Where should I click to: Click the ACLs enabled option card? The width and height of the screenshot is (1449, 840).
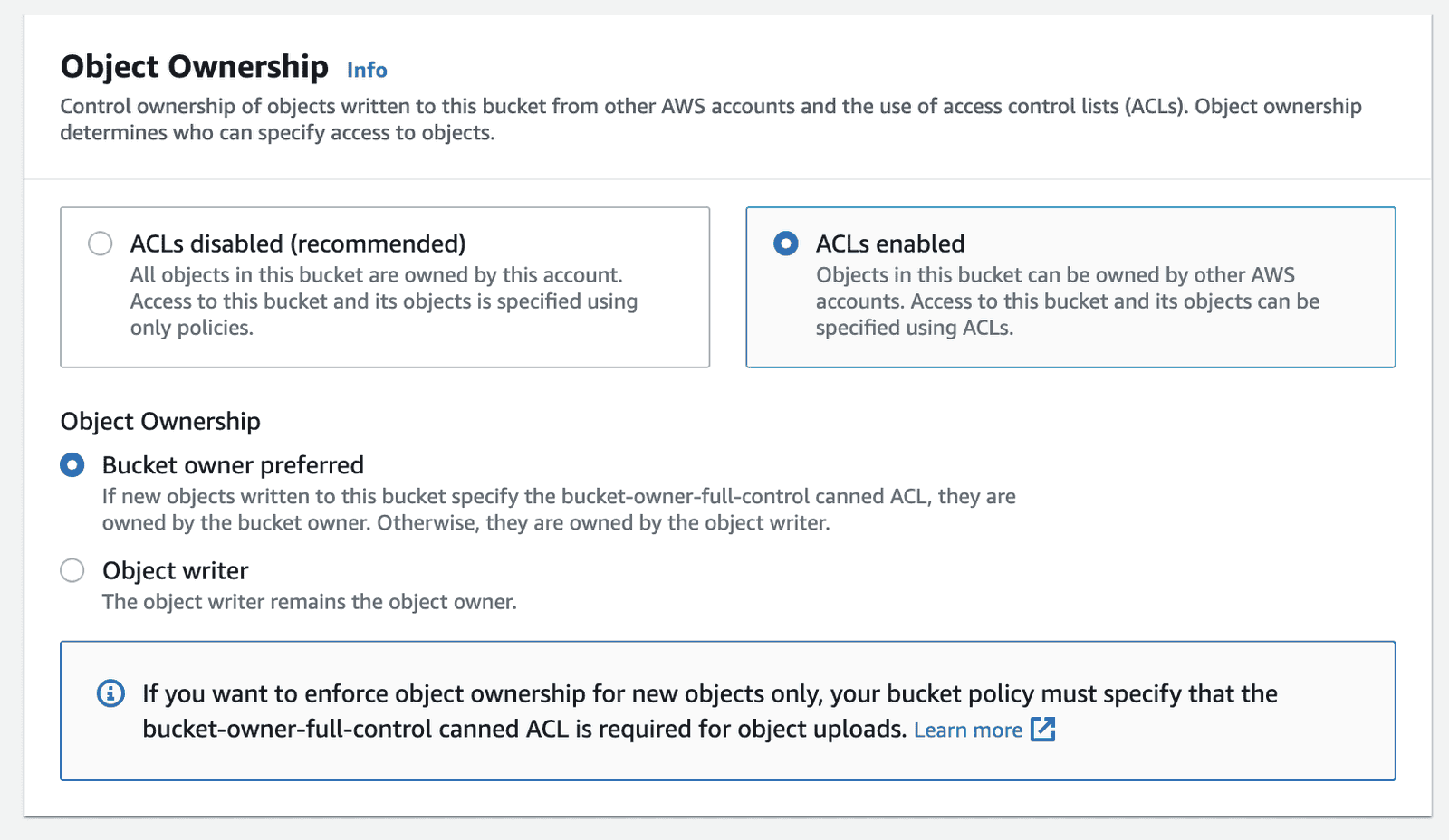click(1070, 287)
